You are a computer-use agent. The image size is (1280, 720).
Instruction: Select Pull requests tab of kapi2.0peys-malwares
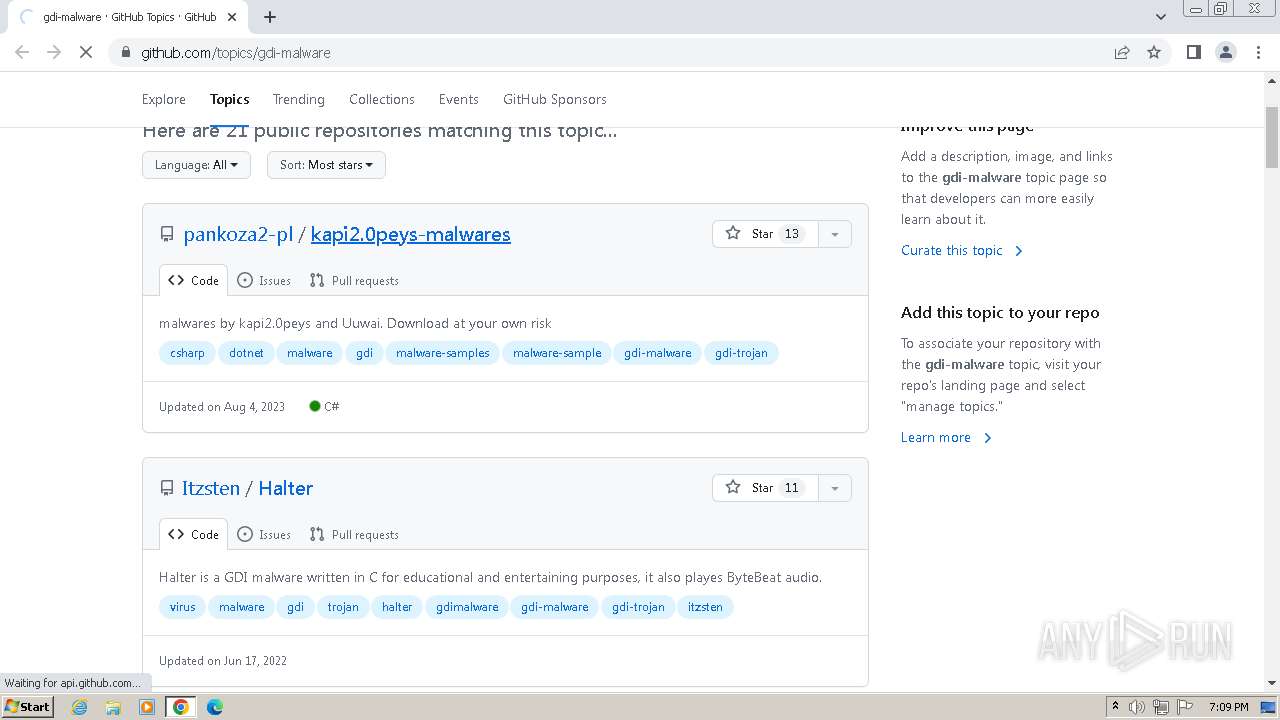[x=354, y=281]
